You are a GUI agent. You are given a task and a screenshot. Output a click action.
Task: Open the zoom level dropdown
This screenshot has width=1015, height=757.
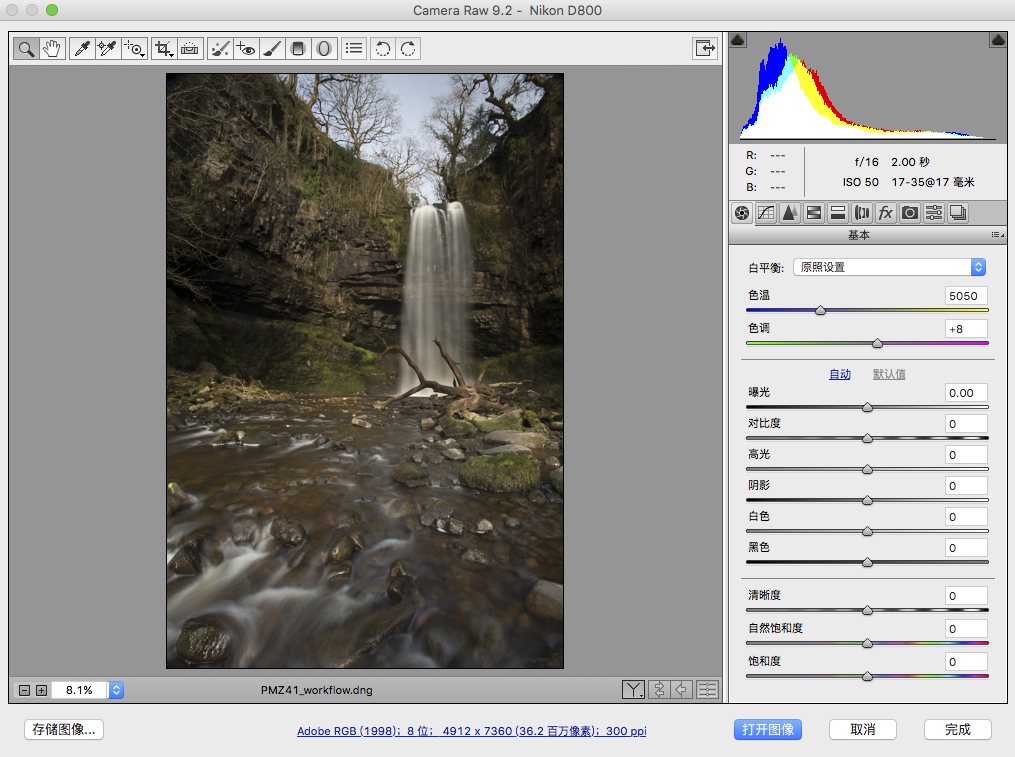click(116, 690)
